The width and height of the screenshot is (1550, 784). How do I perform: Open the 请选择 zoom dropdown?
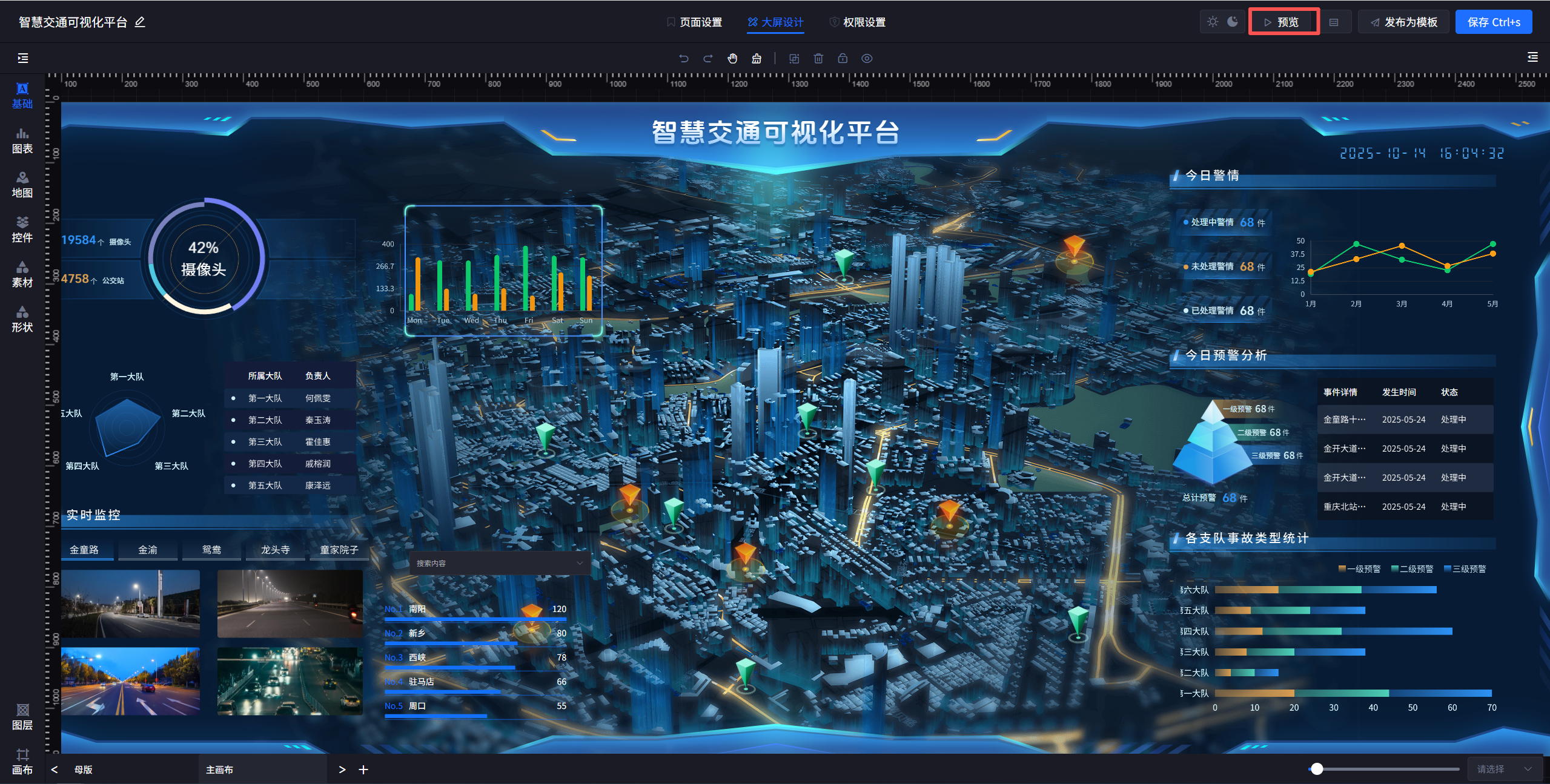(x=1504, y=769)
